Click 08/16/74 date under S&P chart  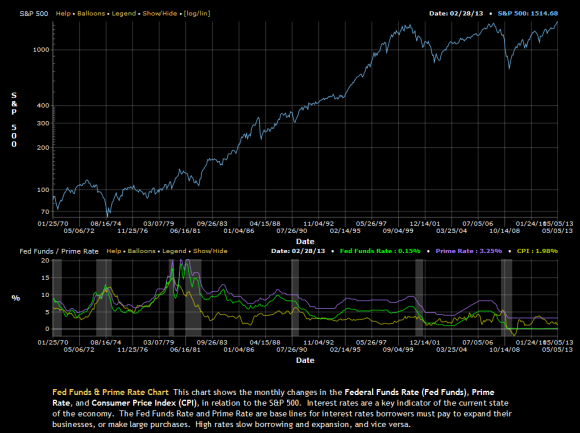(x=106, y=224)
